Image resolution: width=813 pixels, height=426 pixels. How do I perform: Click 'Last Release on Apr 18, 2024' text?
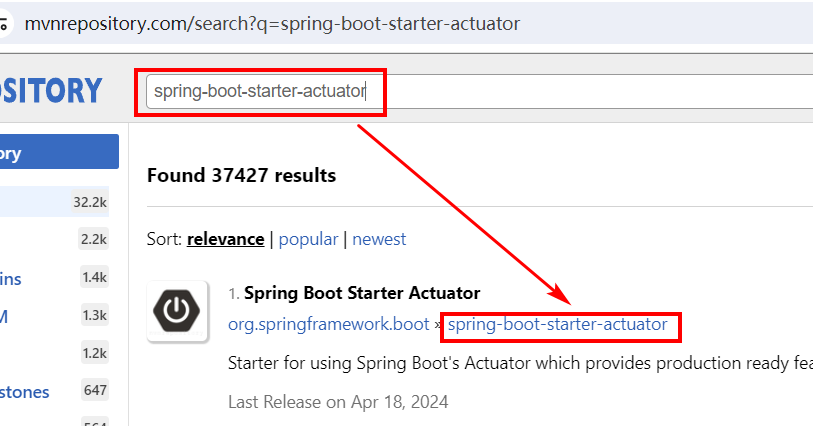[338, 402]
